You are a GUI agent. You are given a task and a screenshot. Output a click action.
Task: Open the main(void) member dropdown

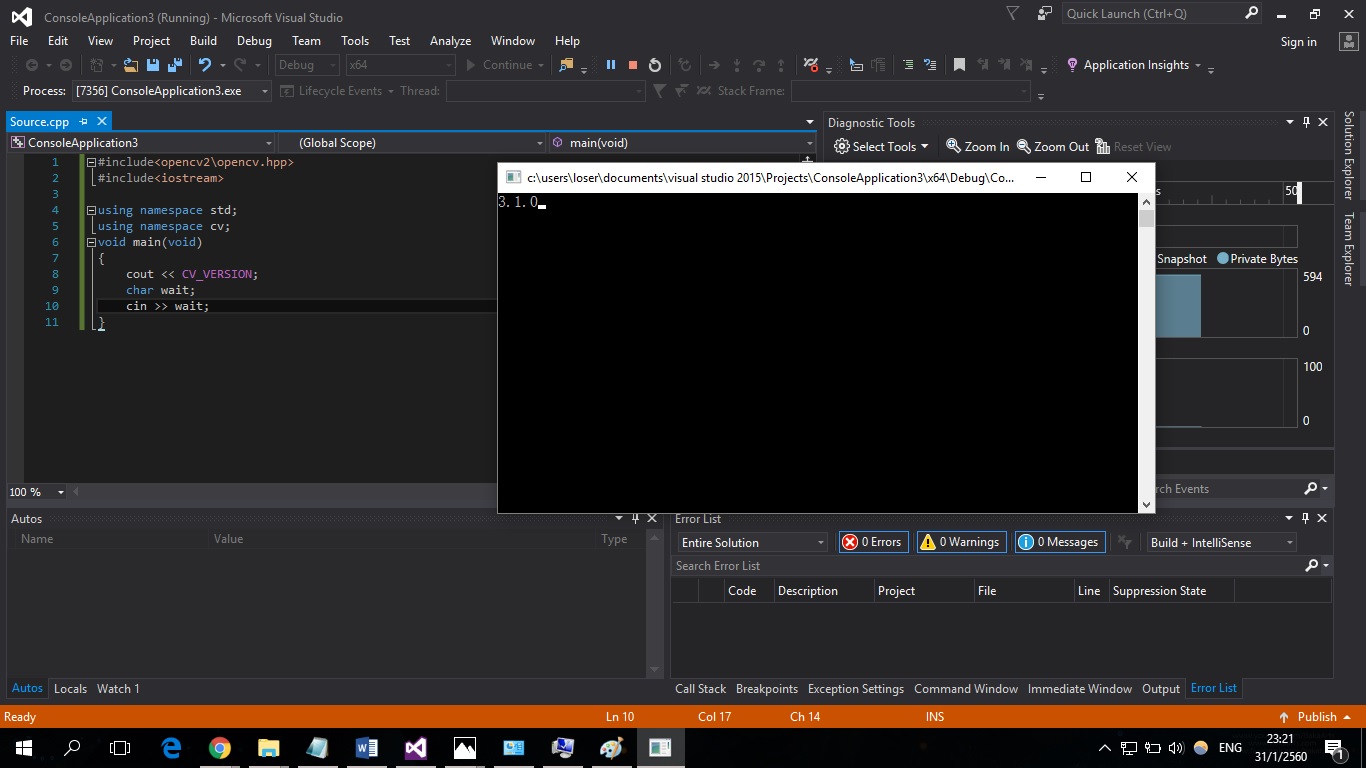pos(683,143)
